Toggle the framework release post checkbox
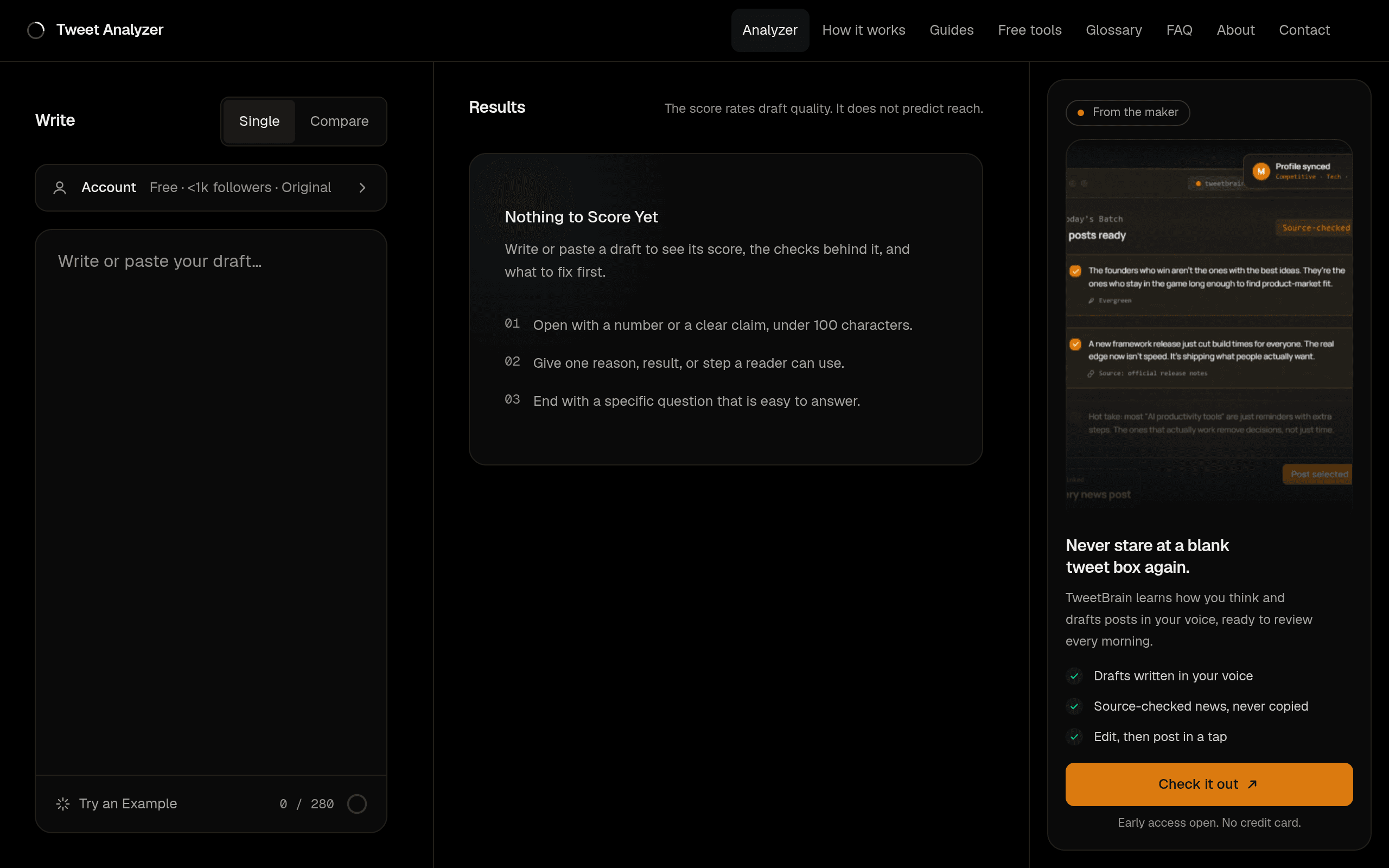Viewport: 1389px width, 868px height. 1075,344
